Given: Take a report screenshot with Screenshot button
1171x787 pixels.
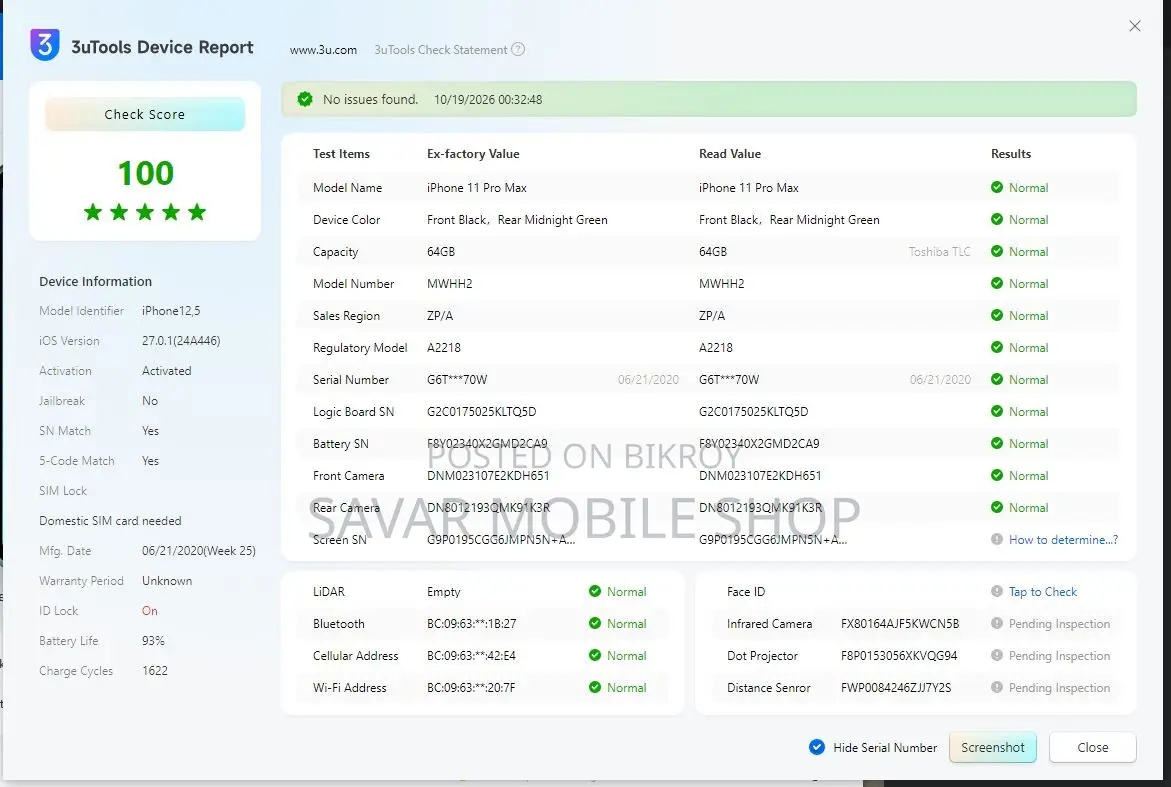Looking at the screenshot, I should (x=993, y=747).
